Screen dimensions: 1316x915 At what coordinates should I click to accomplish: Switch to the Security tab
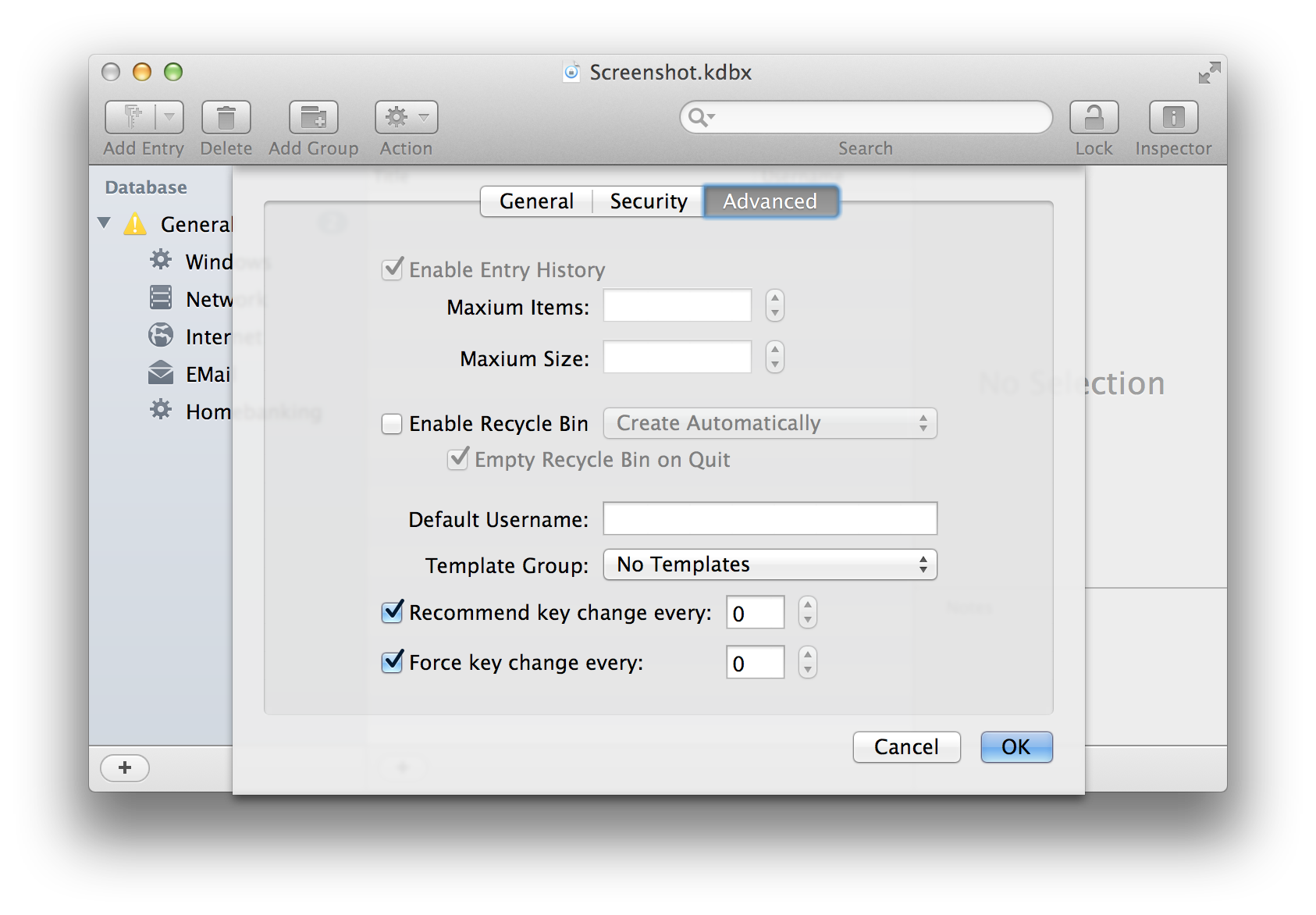pyautogui.click(x=648, y=201)
